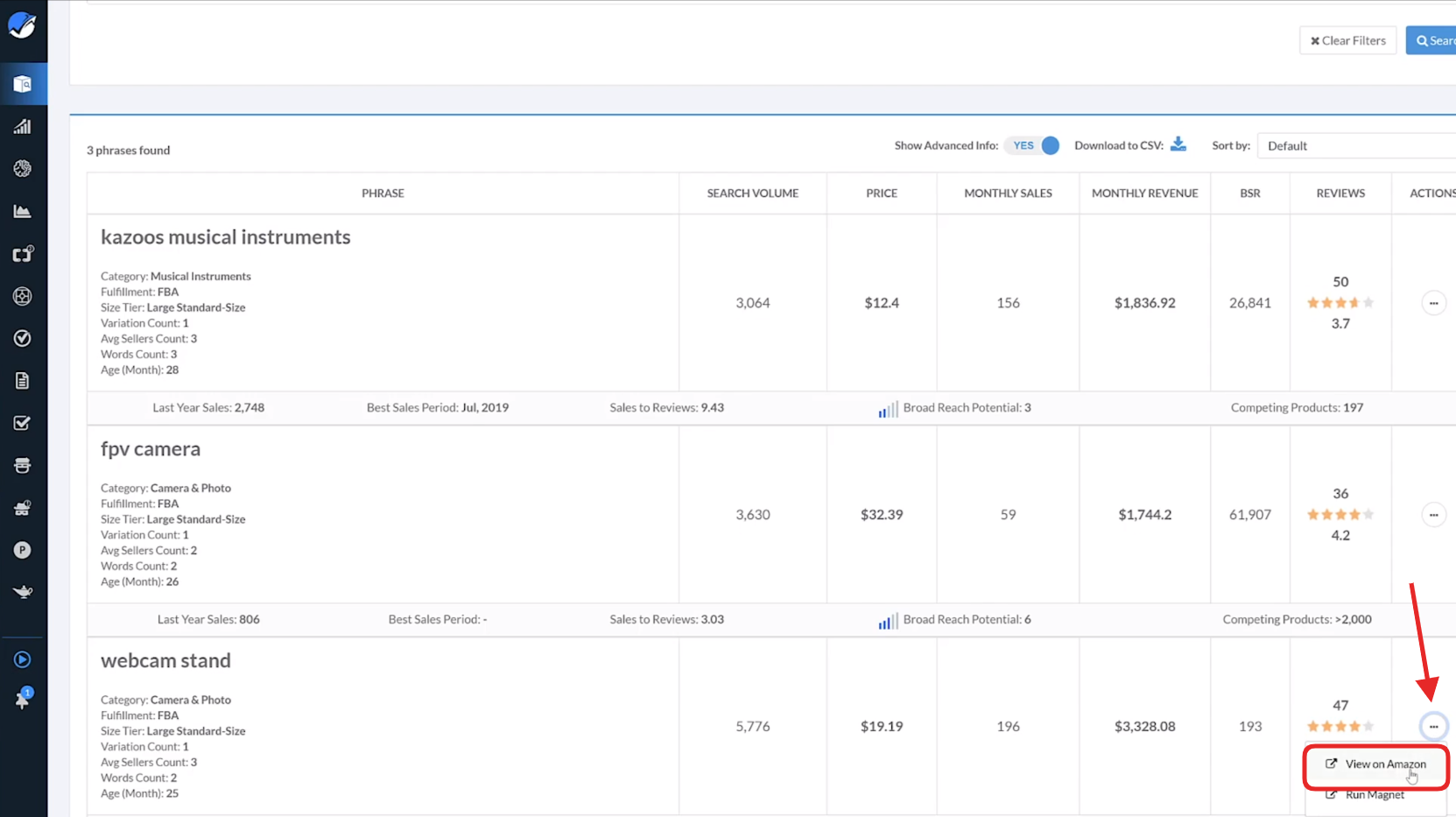Select phrase 'webcam stand'

(165, 661)
